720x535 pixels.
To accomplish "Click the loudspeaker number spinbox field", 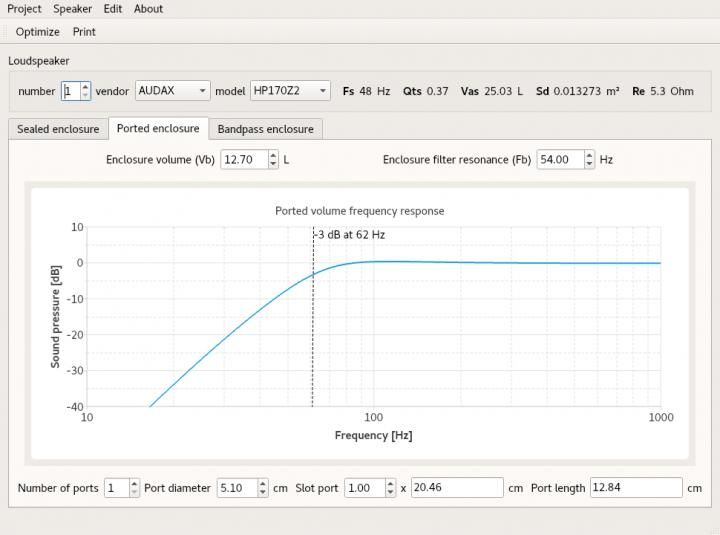I will coord(70,91).
